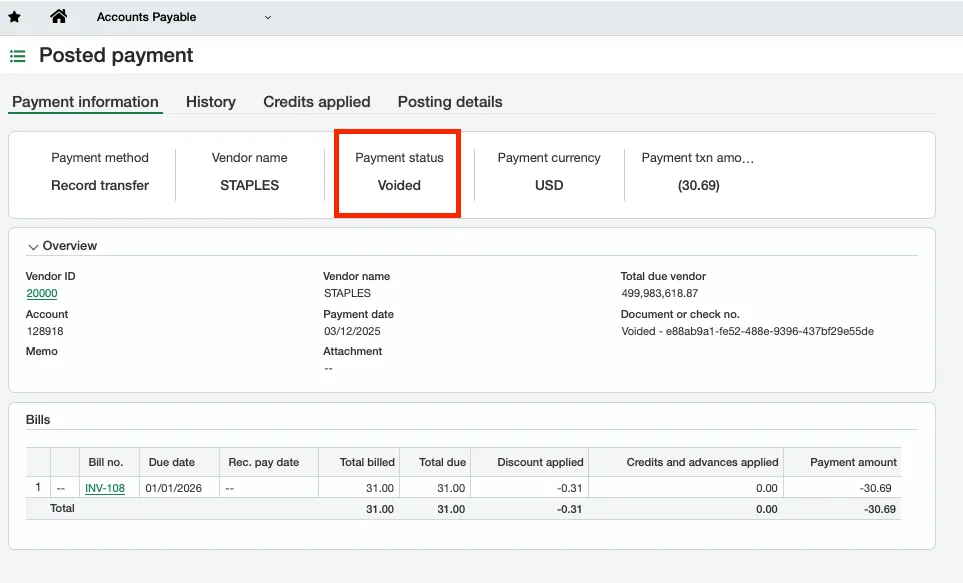This screenshot has width=963, height=583.
Task: Open the Accounts Payable dropdown arrow
Action: pyautogui.click(x=268, y=18)
